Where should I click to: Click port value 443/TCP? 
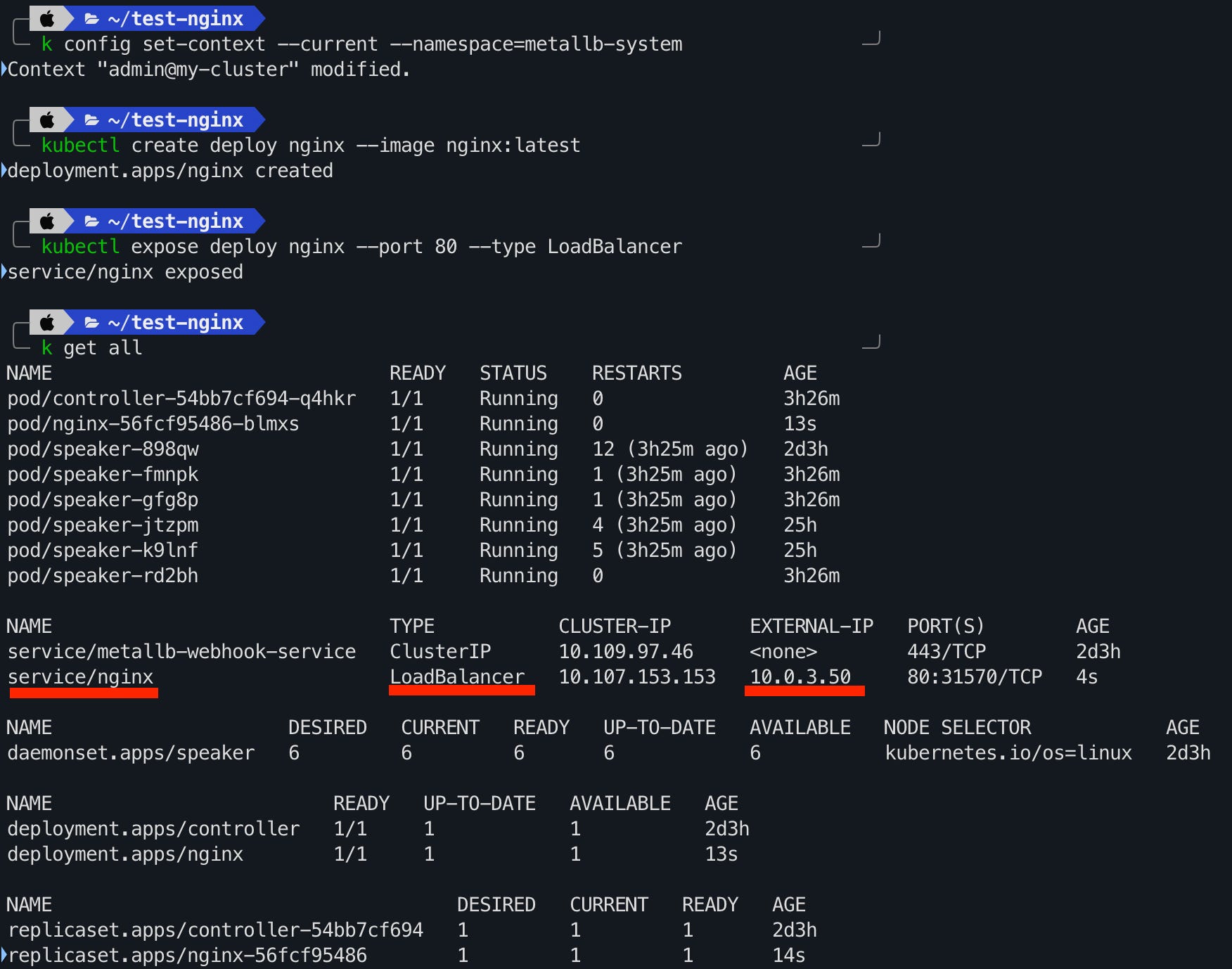click(947, 652)
